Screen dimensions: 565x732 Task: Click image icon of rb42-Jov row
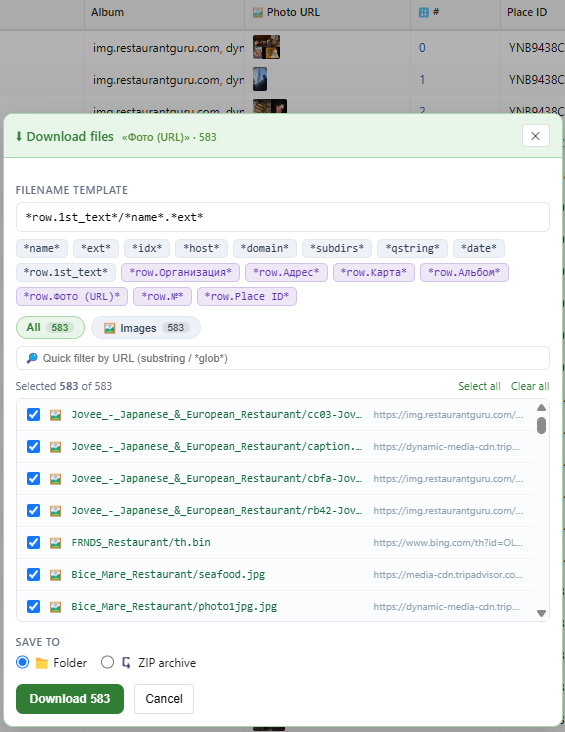pyautogui.click(x=56, y=511)
